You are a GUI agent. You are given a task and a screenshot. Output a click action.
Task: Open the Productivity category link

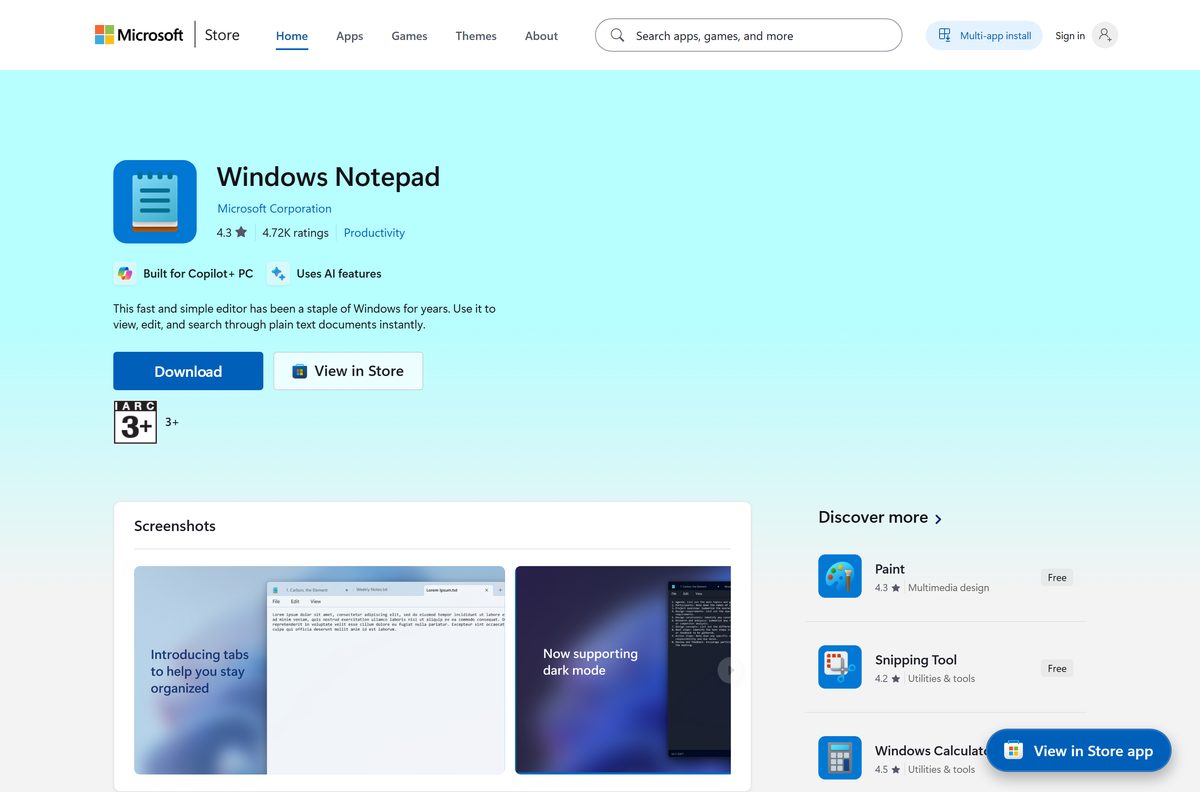pyautogui.click(x=374, y=233)
